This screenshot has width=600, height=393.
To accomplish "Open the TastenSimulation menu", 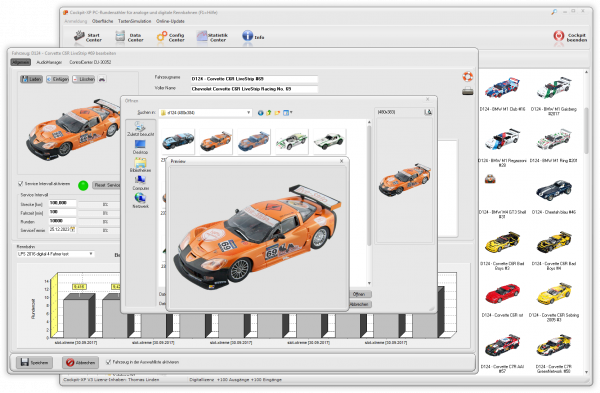I will (x=134, y=21).
